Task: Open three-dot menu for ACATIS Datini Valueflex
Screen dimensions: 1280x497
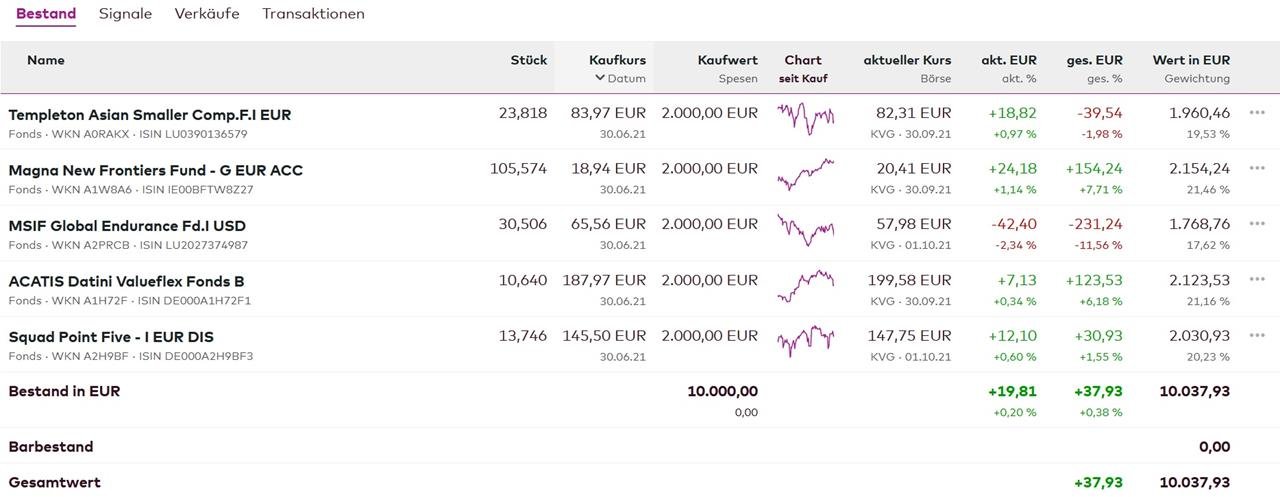Action: tap(1257, 280)
